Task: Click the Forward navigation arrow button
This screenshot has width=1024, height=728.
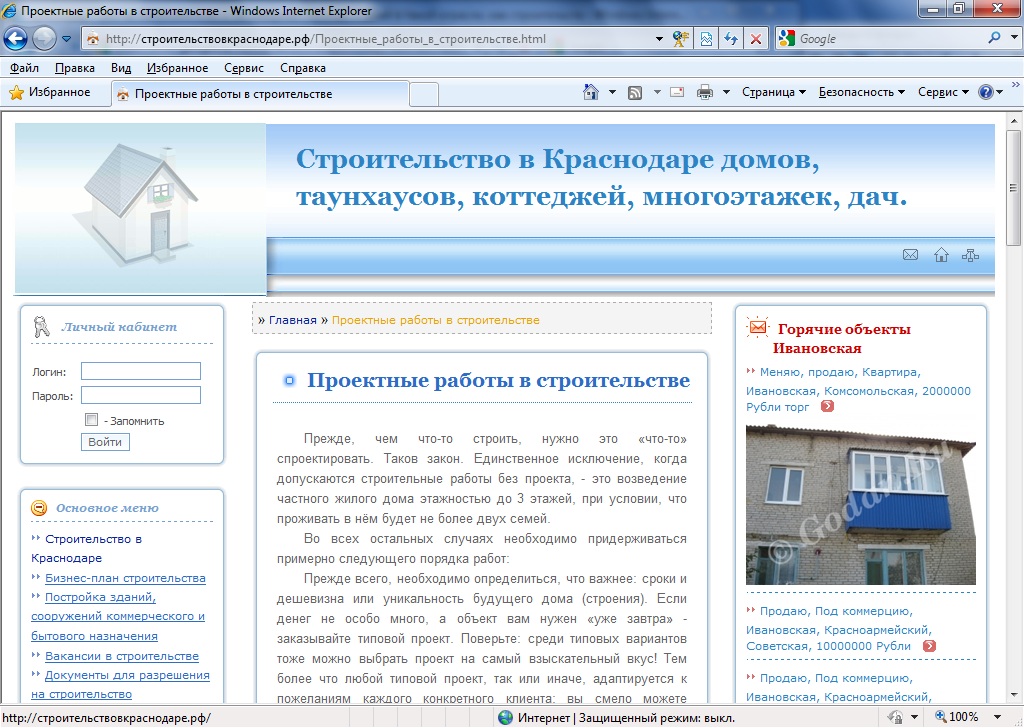Action: (x=44, y=39)
